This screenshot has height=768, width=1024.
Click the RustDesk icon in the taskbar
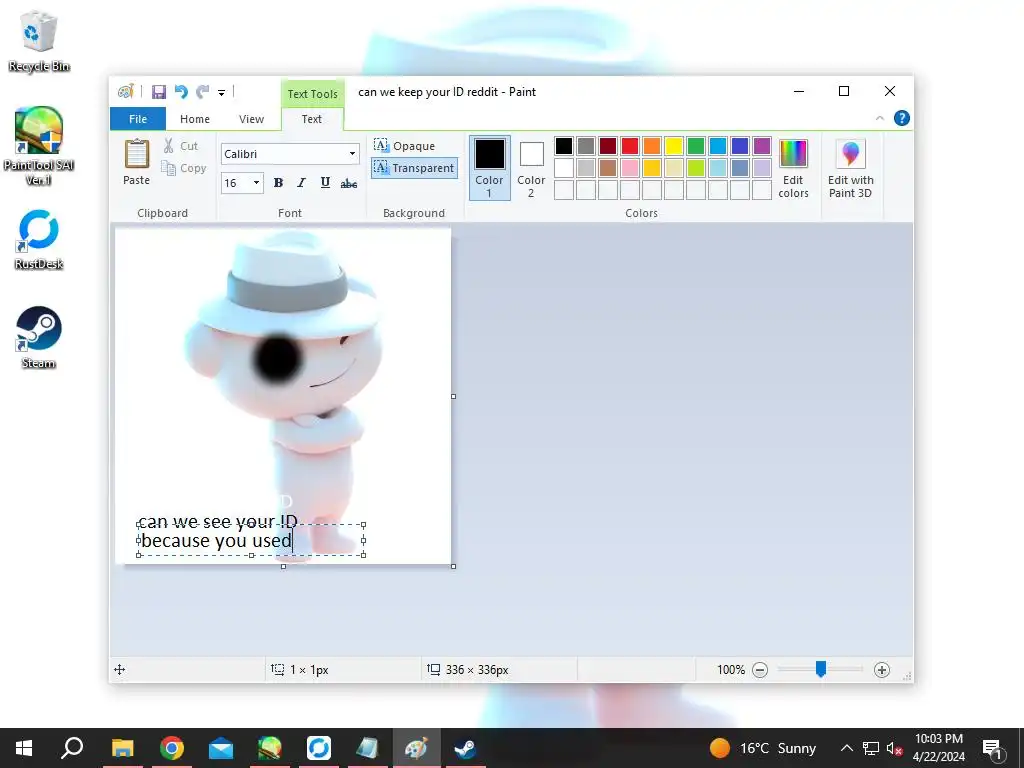[319, 748]
